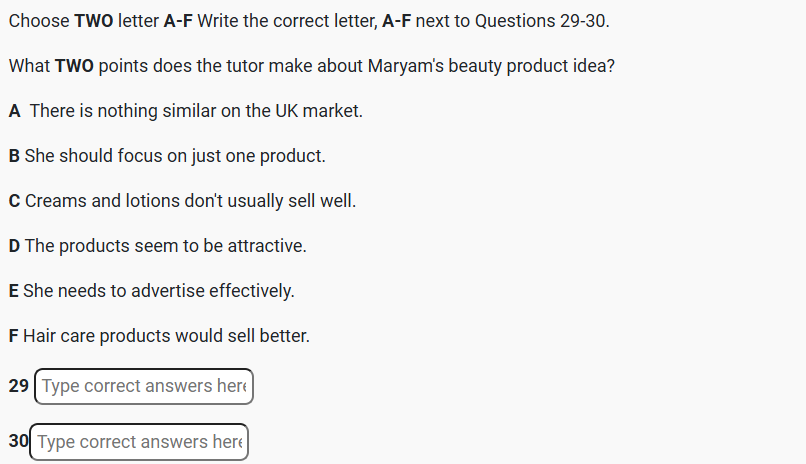The width and height of the screenshot is (806, 464).
Task: Click the answer field for Question 29
Action: 143,386
